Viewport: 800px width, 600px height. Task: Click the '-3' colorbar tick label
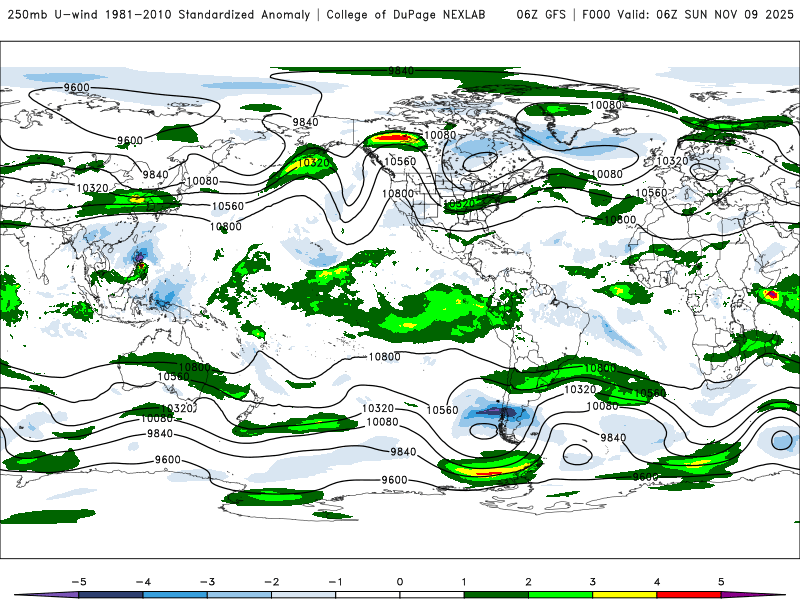coord(207,582)
